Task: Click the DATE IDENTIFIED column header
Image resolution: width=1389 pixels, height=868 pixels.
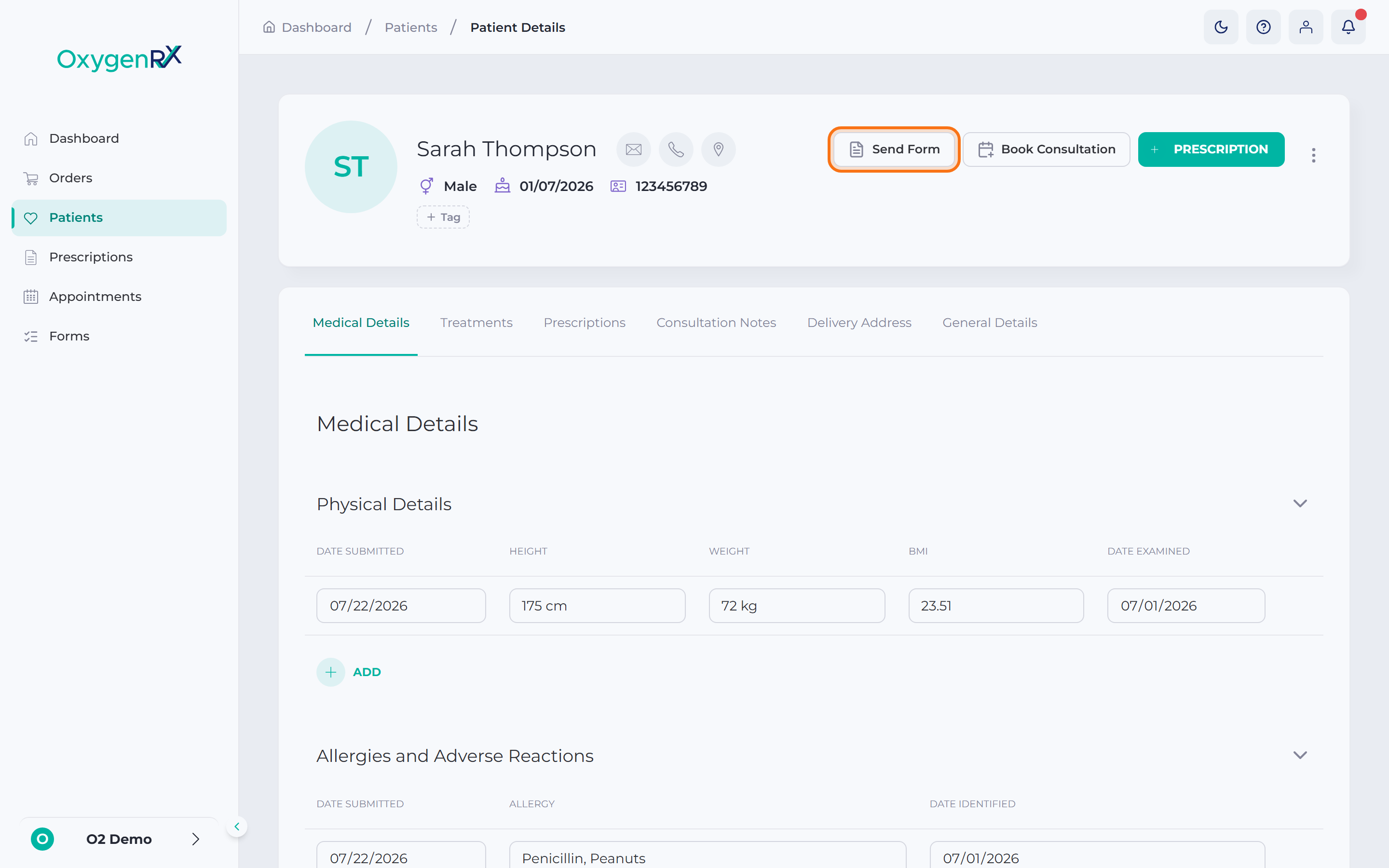Action: click(x=972, y=804)
